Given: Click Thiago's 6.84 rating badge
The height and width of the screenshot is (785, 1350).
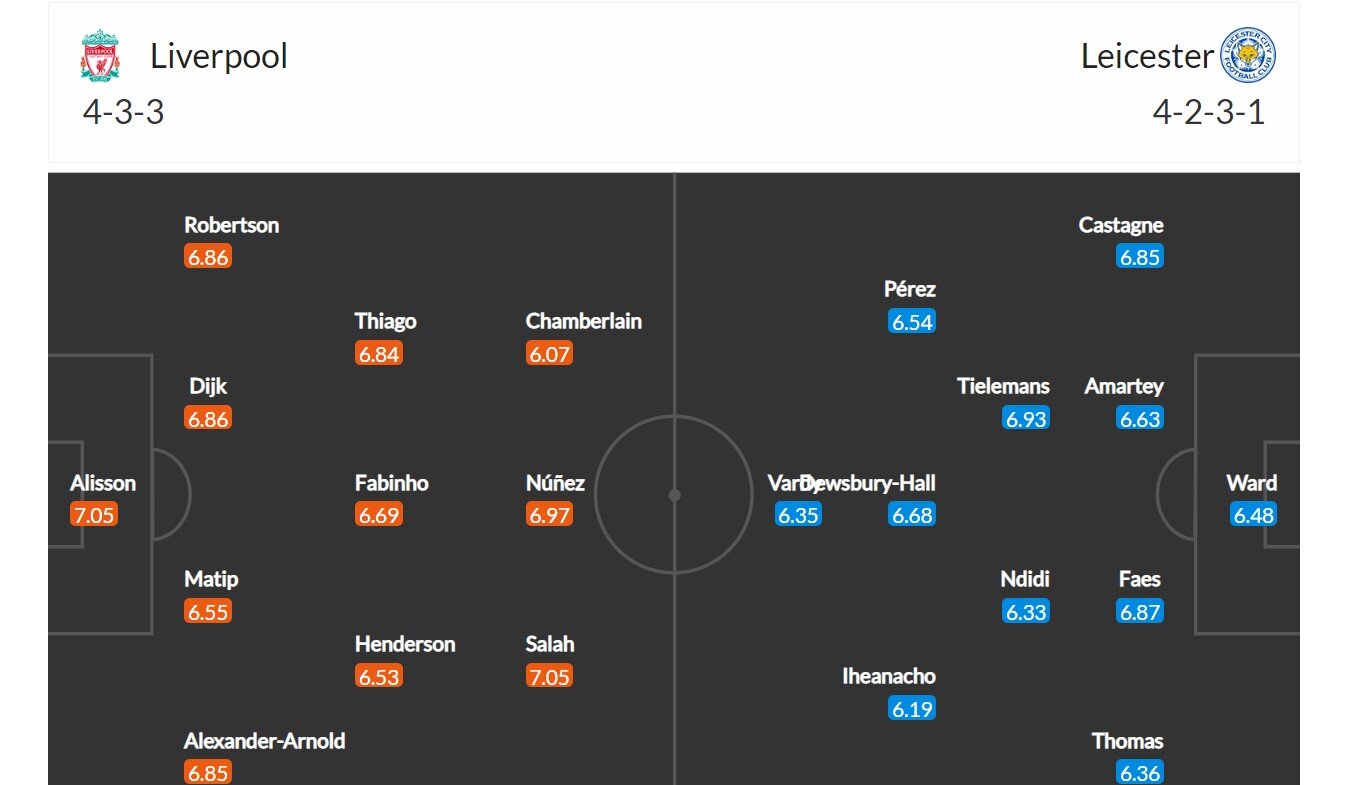Looking at the screenshot, I should pyautogui.click(x=379, y=354).
